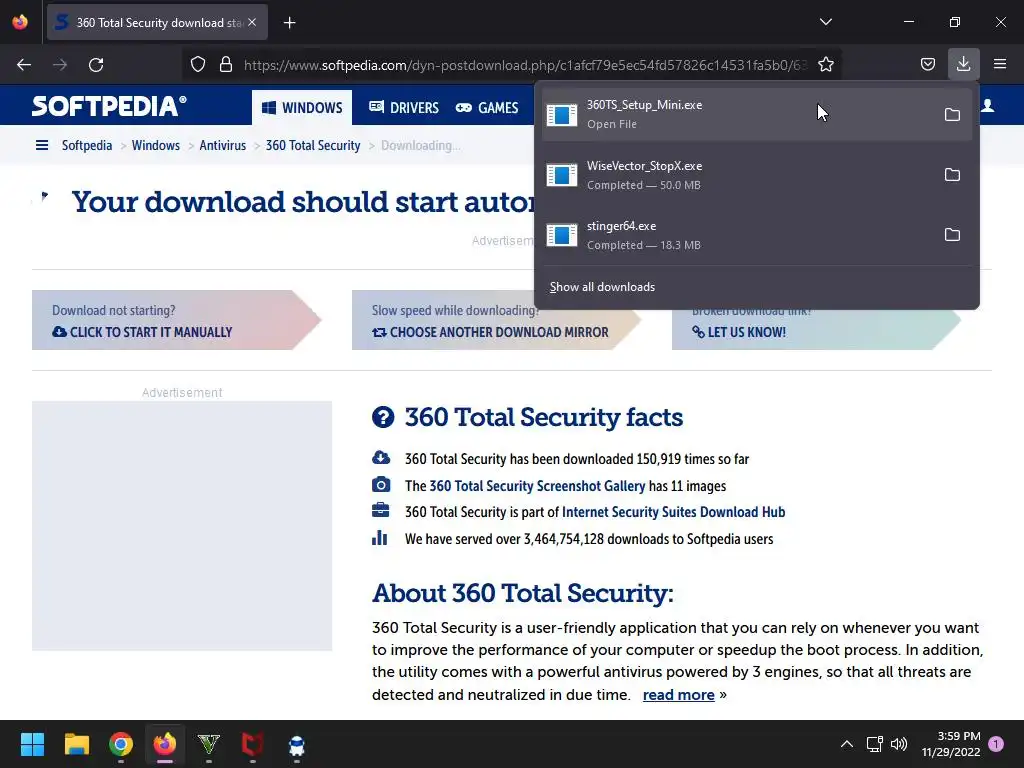Click the read more link
1024x768 pixels.
click(x=679, y=695)
